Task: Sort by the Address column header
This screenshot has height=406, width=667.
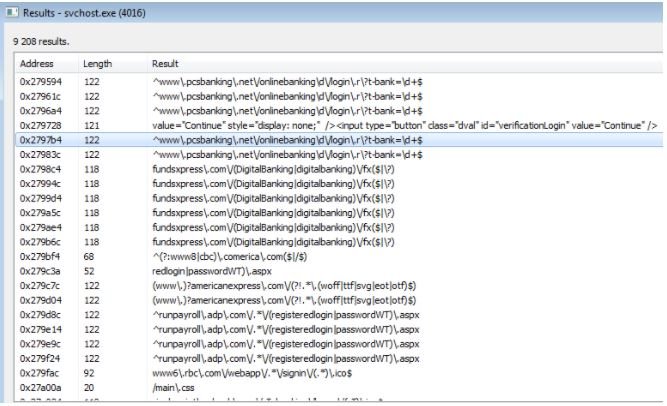Action: click(46, 64)
